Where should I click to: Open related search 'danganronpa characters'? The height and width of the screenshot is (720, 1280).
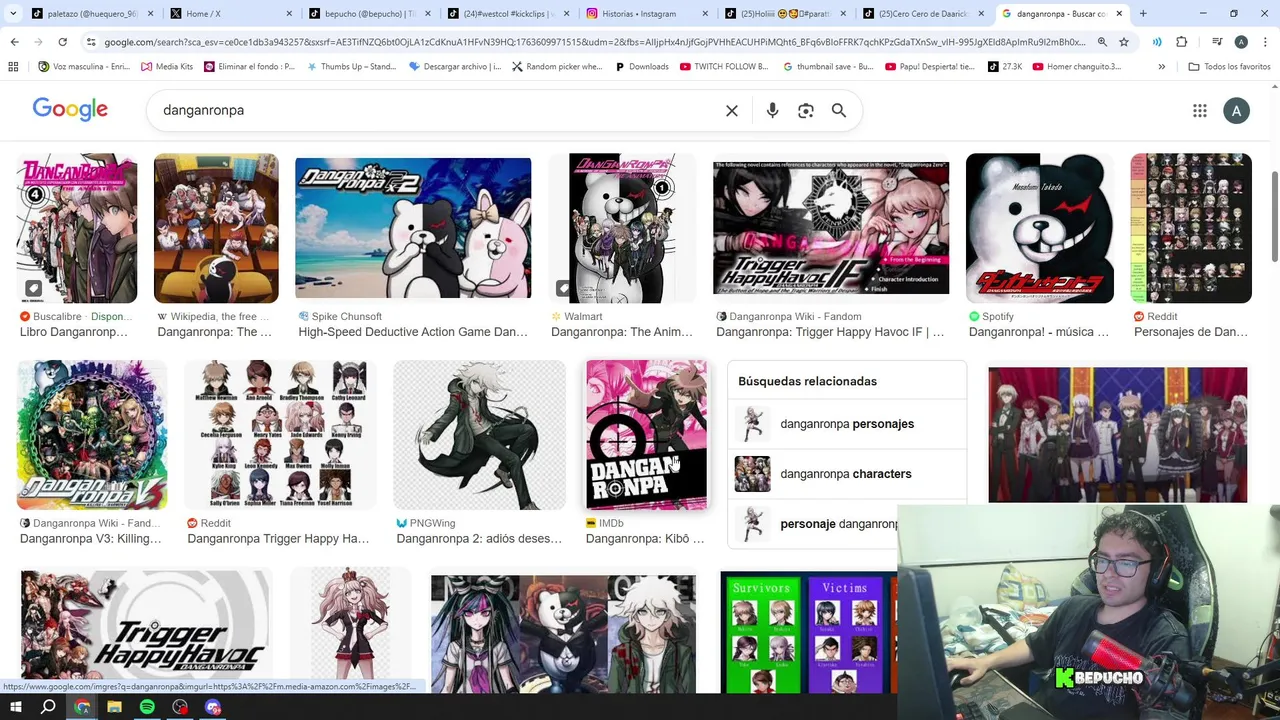pos(846,474)
